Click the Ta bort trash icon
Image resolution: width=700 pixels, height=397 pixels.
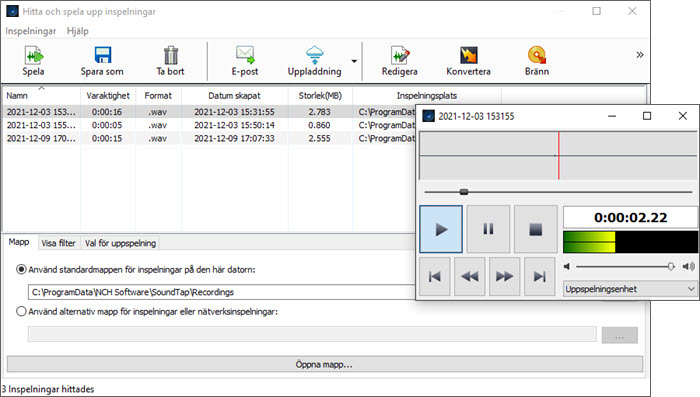click(171, 55)
